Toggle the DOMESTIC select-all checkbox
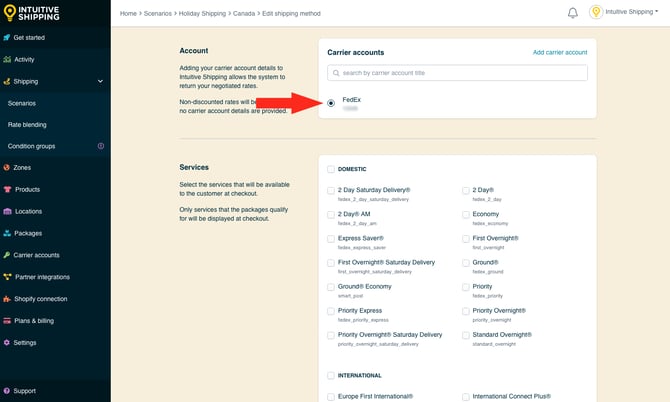The width and height of the screenshot is (670, 402). 331,169
